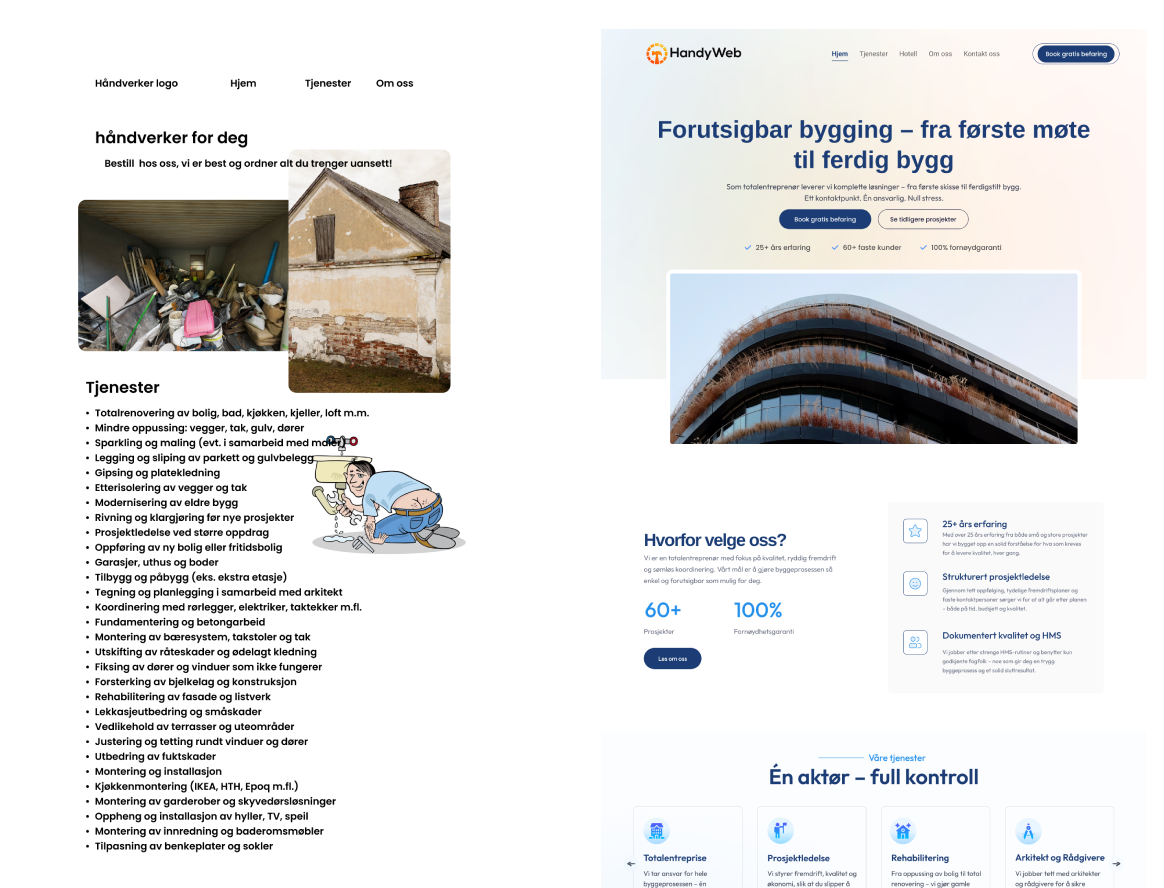Click the Les om oss button
This screenshot has height=888, width=1164.
tap(672, 659)
